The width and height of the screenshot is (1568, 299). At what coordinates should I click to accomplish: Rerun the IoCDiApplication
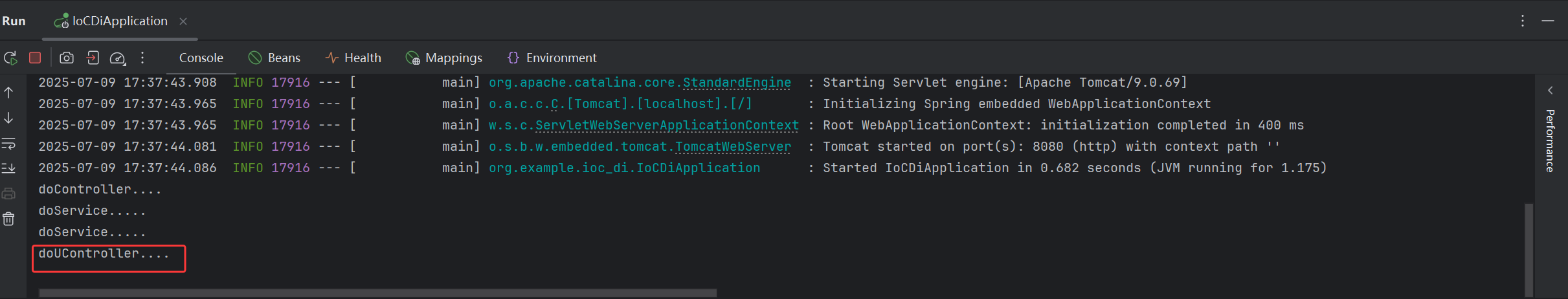(x=10, y=58)
